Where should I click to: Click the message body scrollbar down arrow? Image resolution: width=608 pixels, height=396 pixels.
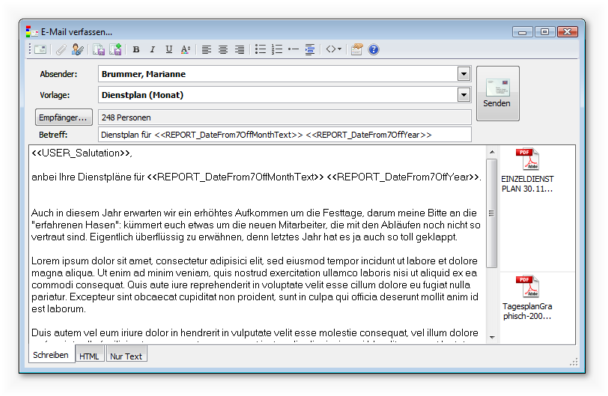492,337
